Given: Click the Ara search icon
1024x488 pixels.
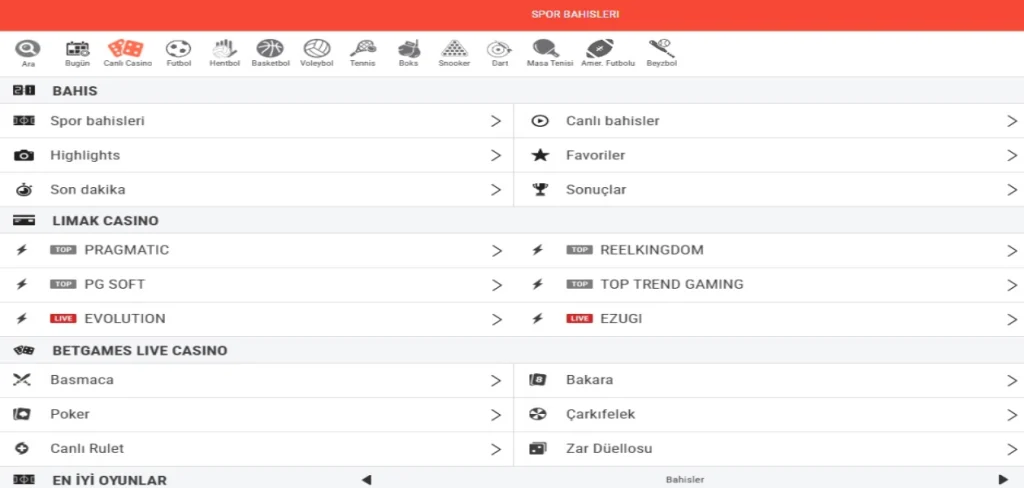Looking at the screenshot, I should coord(28,49).
